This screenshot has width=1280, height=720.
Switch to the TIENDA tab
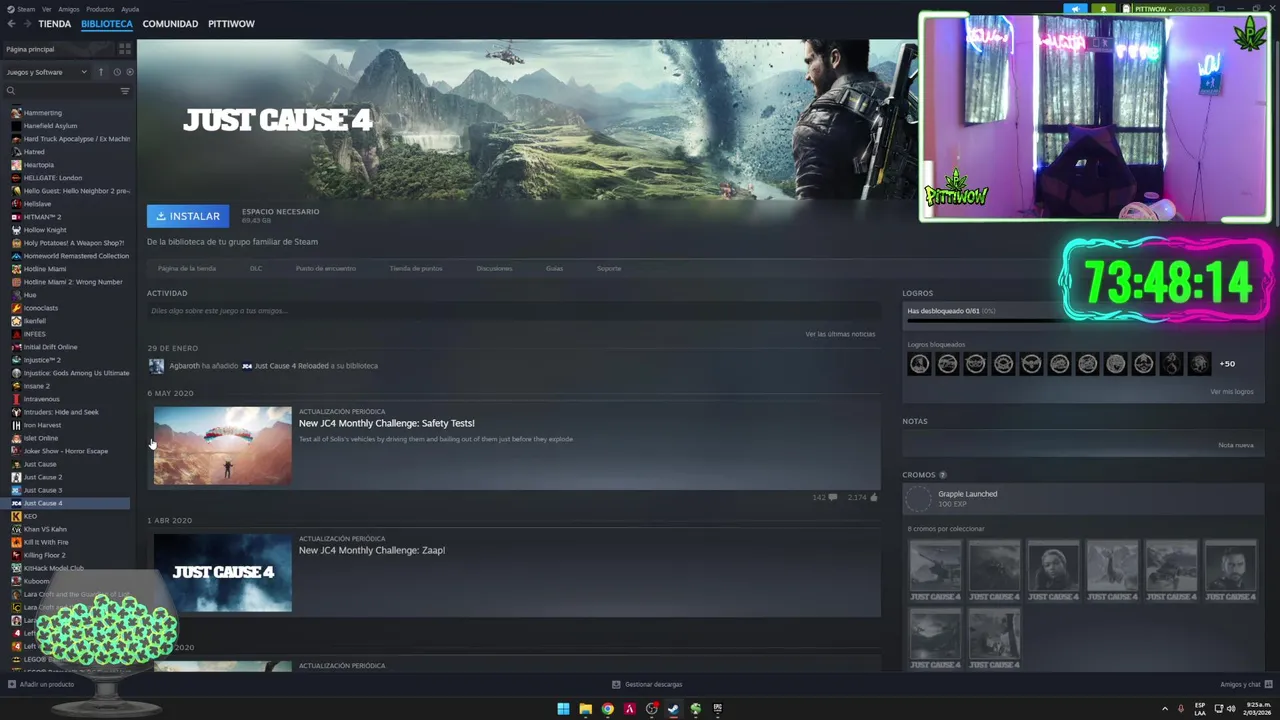55,23
